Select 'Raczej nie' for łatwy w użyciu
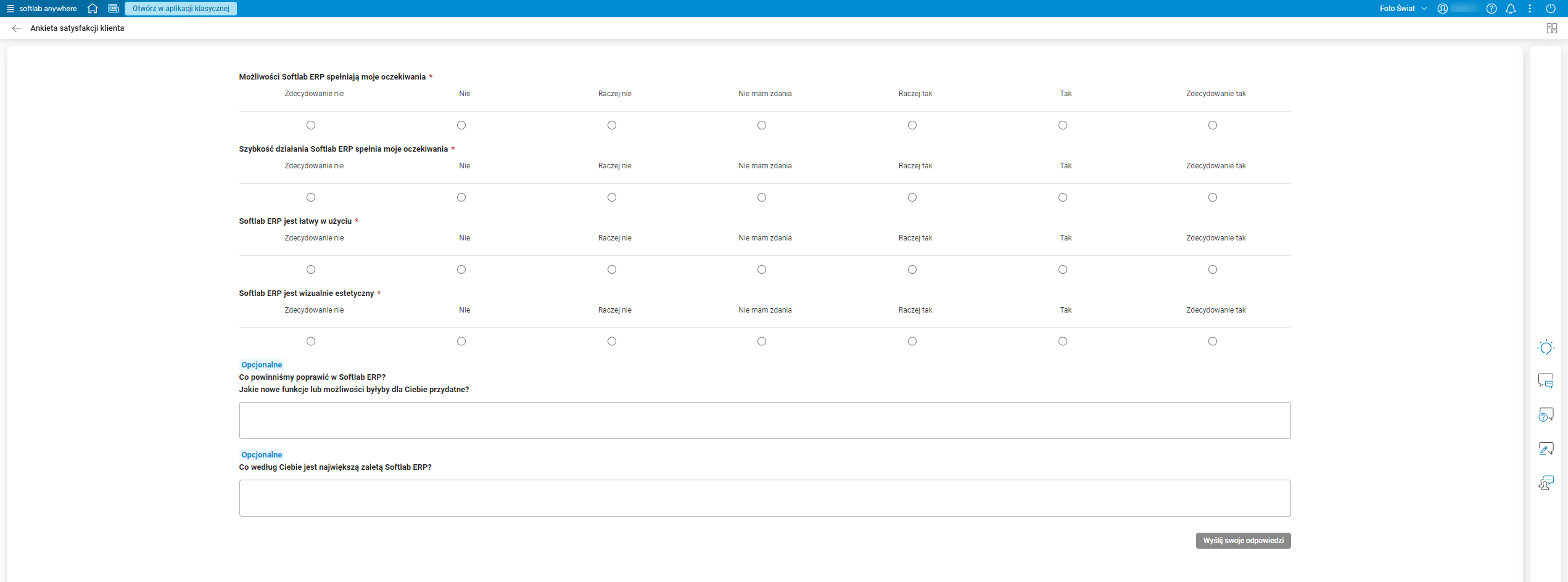Image resolution: width=1568 pixels, height=582 pixels. coord(612,269)
